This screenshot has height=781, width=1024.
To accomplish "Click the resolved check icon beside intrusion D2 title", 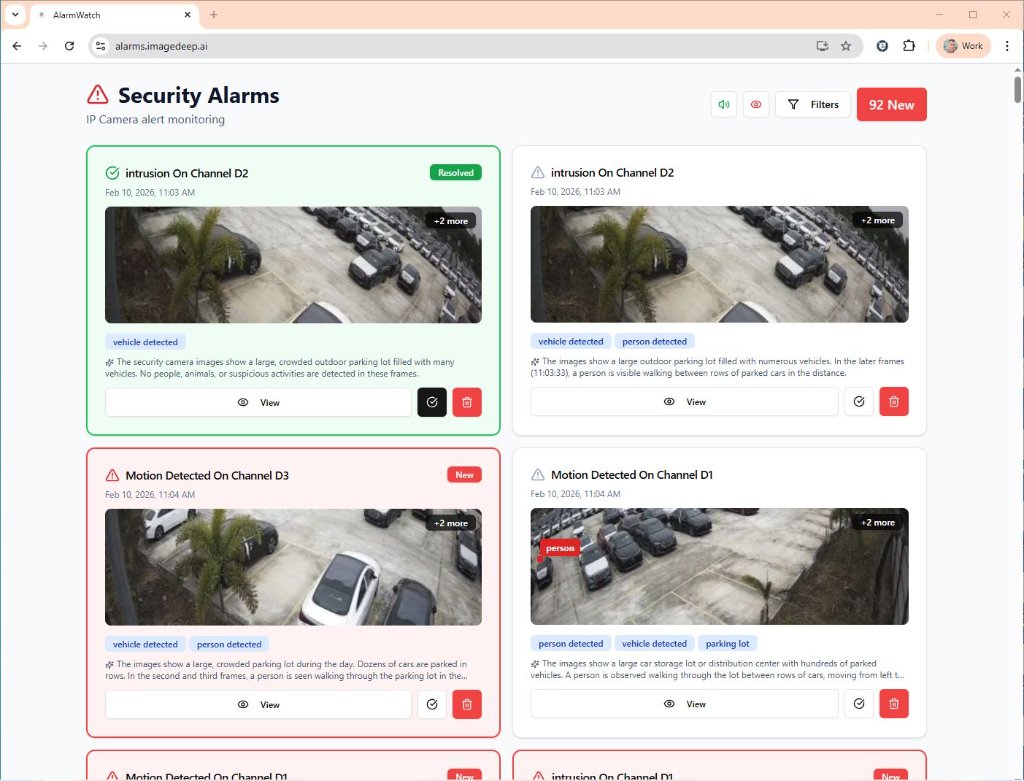I will pos(112,173).
